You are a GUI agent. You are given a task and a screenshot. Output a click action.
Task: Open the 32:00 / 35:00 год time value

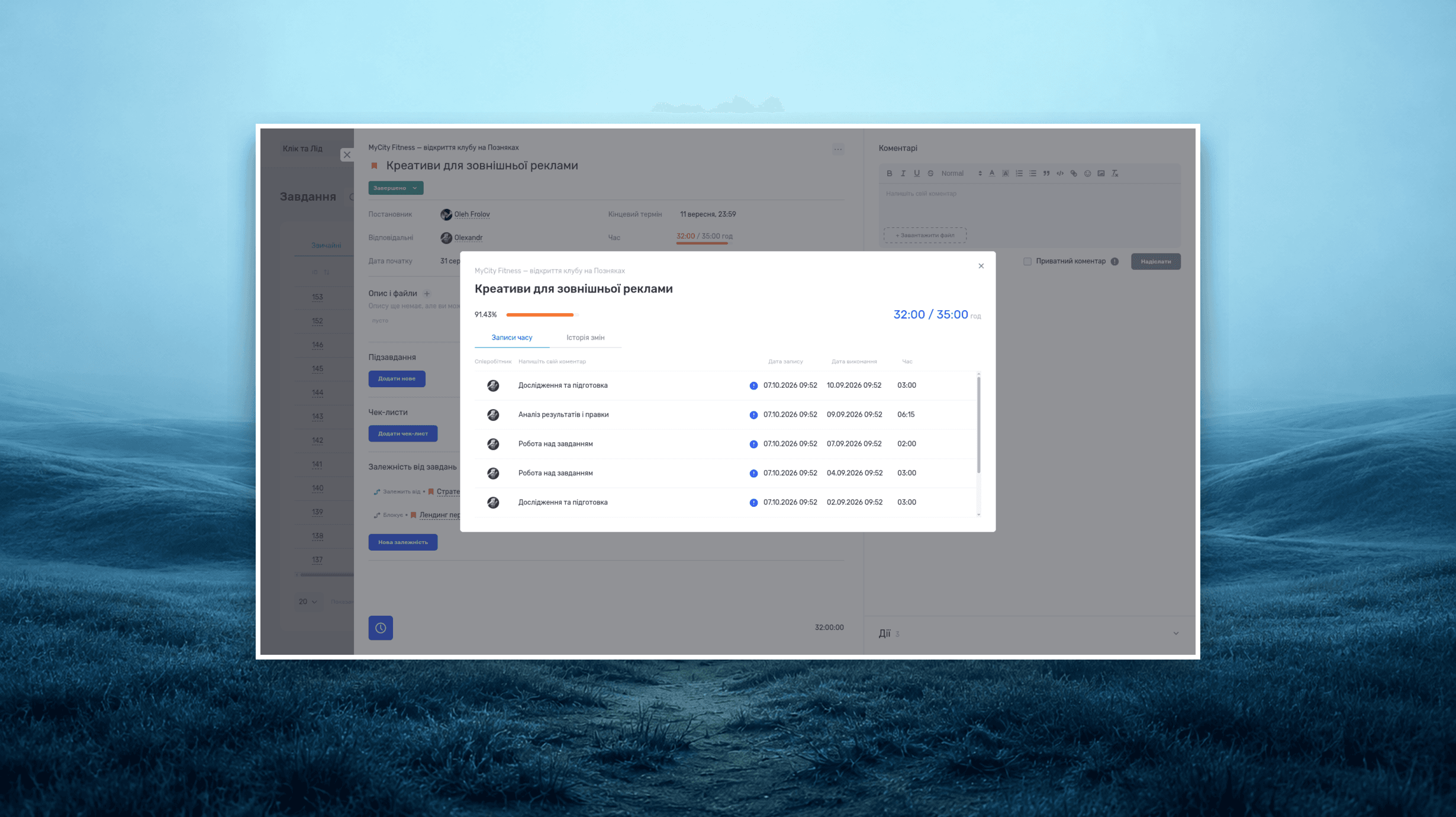tap(704, 236)
